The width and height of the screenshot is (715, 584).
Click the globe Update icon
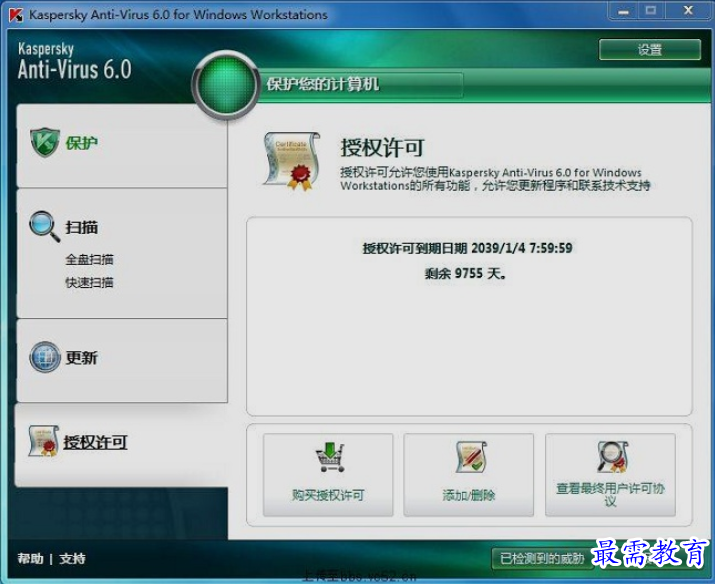click(x=45, y=357)
